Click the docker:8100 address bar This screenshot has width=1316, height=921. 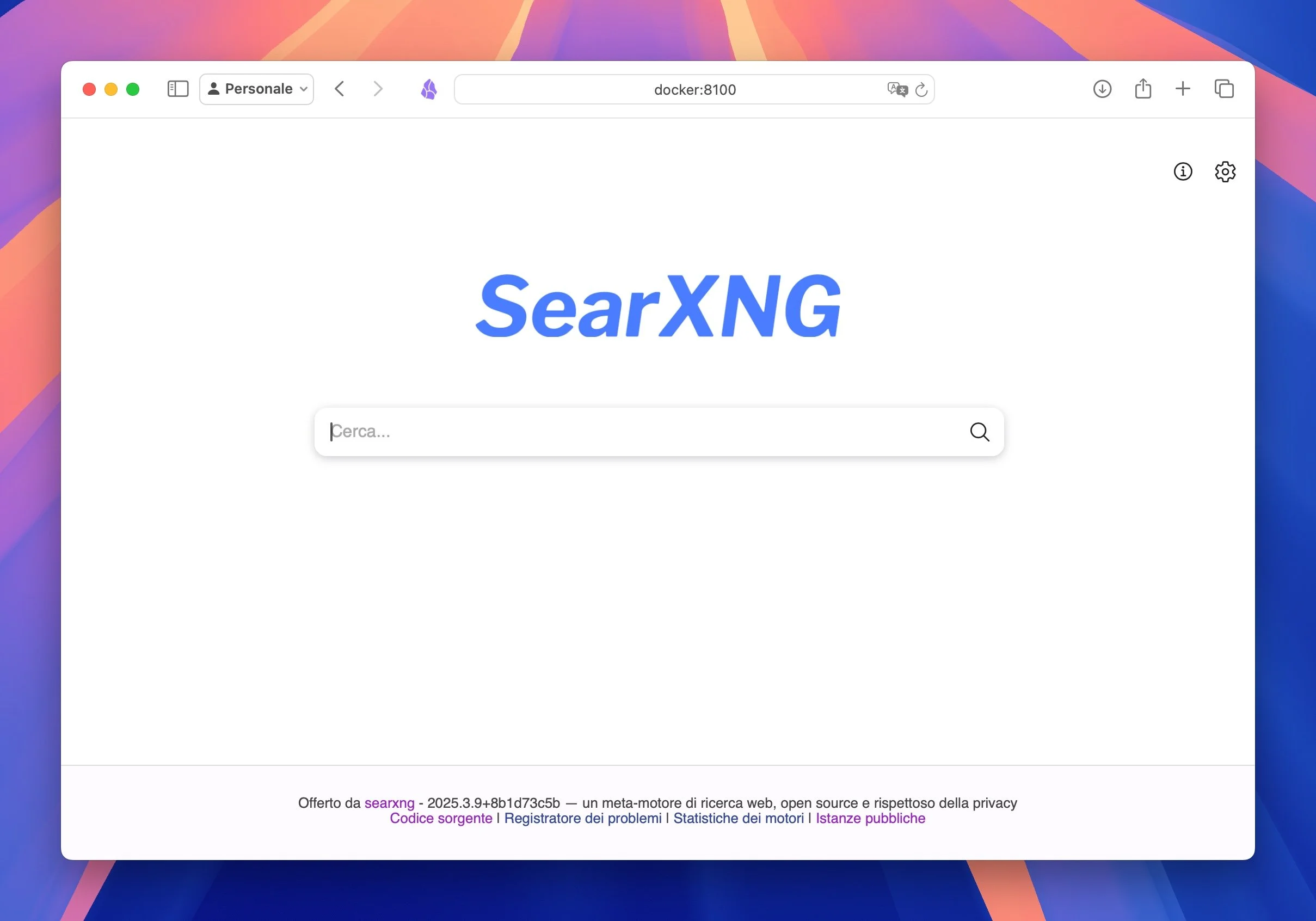pos(694,89)
